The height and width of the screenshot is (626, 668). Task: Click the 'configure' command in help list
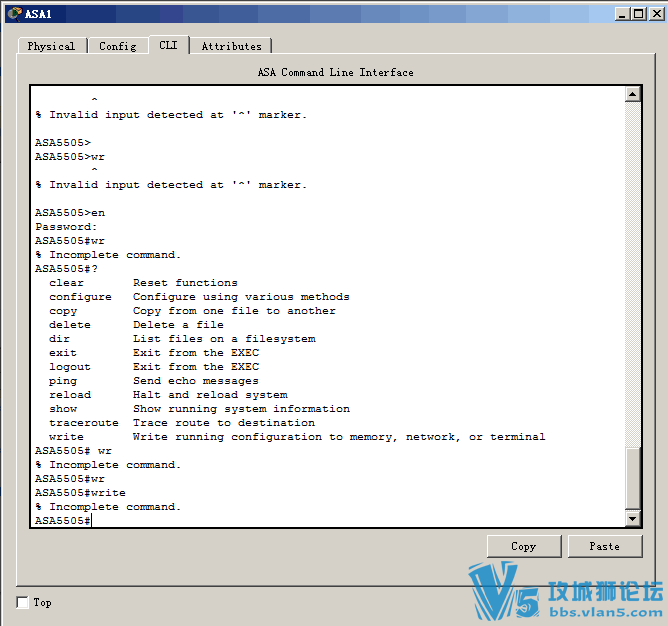80,297
